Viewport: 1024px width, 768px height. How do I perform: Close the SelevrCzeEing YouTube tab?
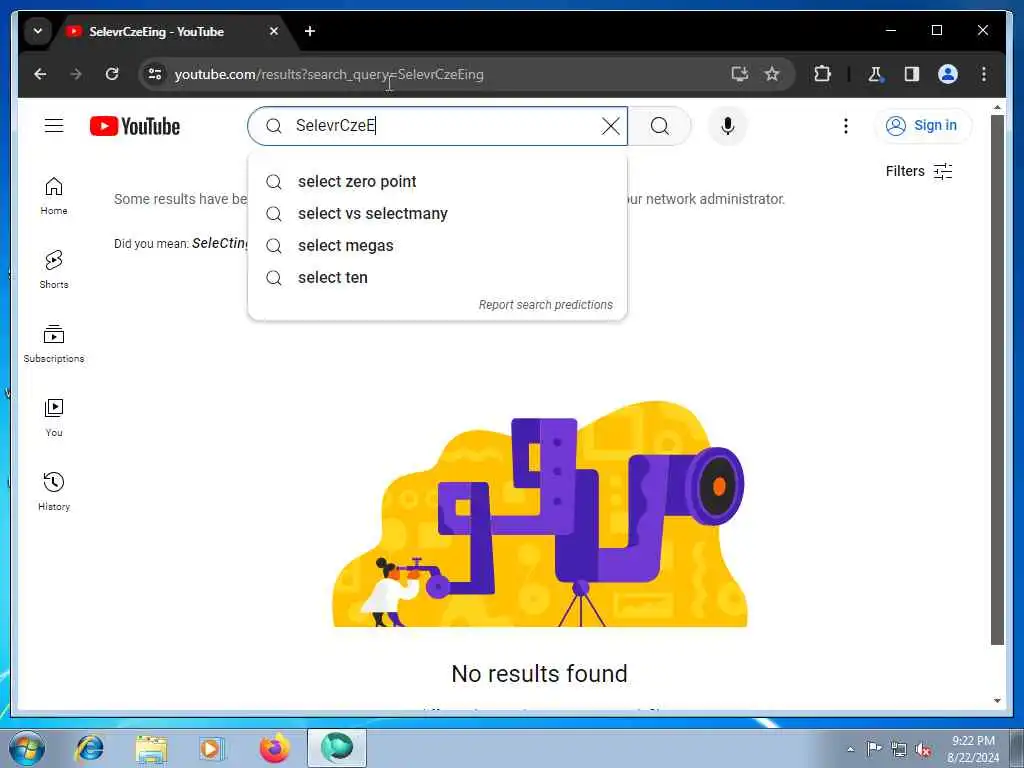274,31
